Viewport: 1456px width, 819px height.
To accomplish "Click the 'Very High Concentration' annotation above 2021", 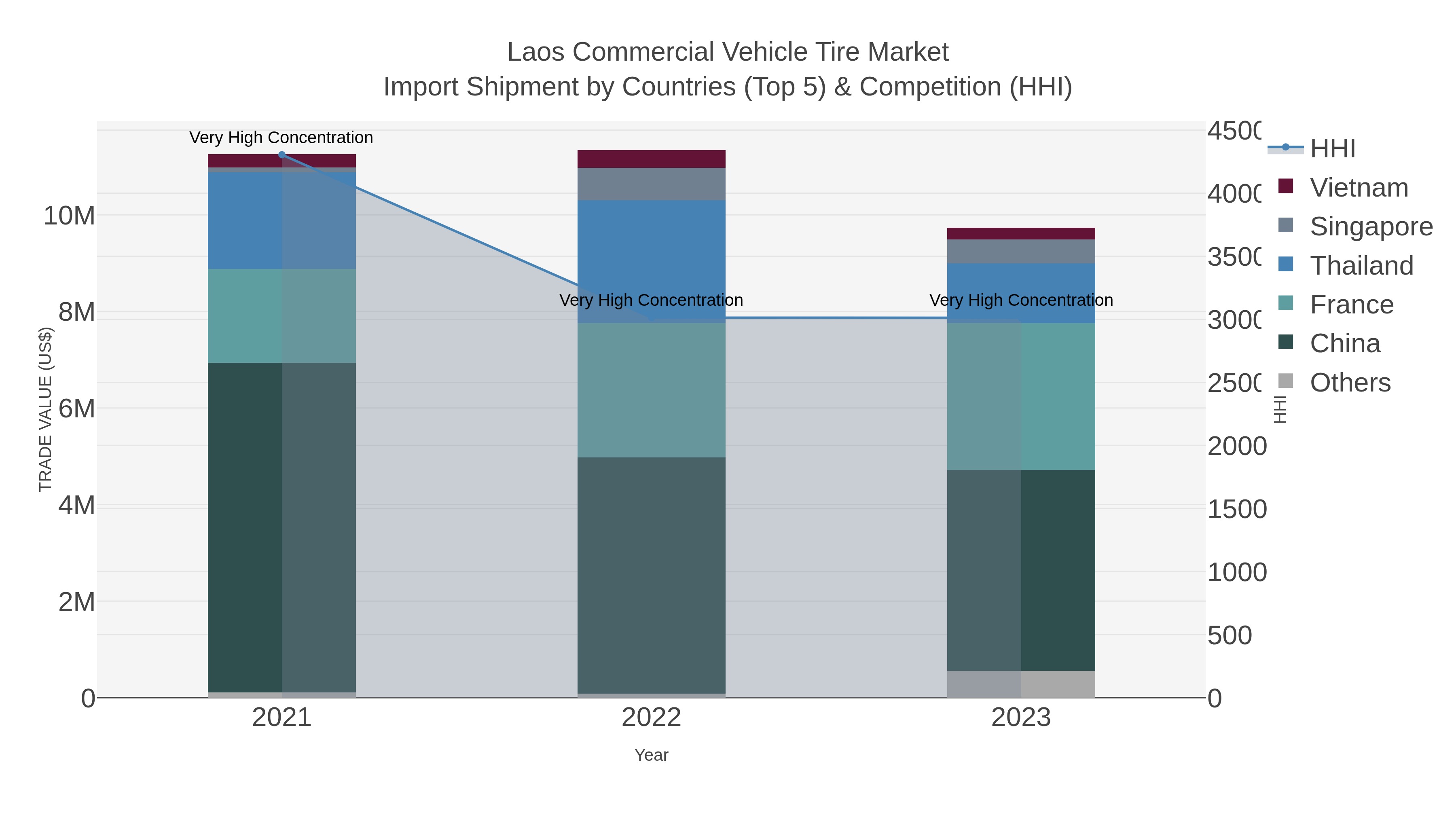I will click(x=281, y=138).
